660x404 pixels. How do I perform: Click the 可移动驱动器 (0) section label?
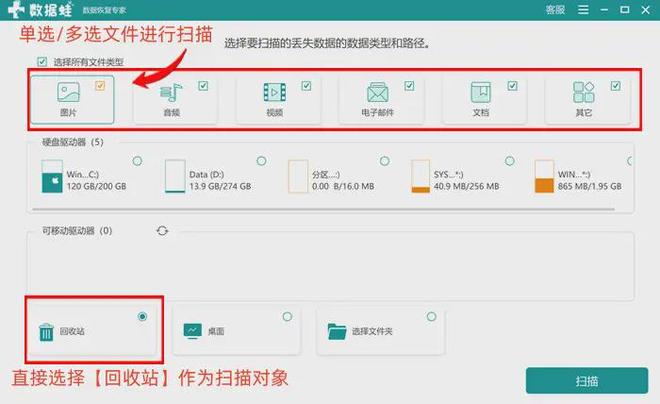click(x=77, y=231)
